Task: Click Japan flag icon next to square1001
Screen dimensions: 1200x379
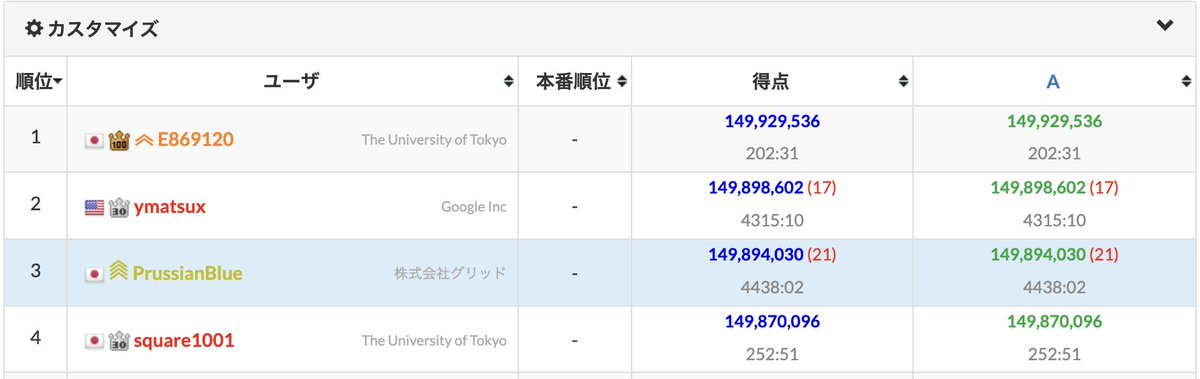Action: click(94, 340)
